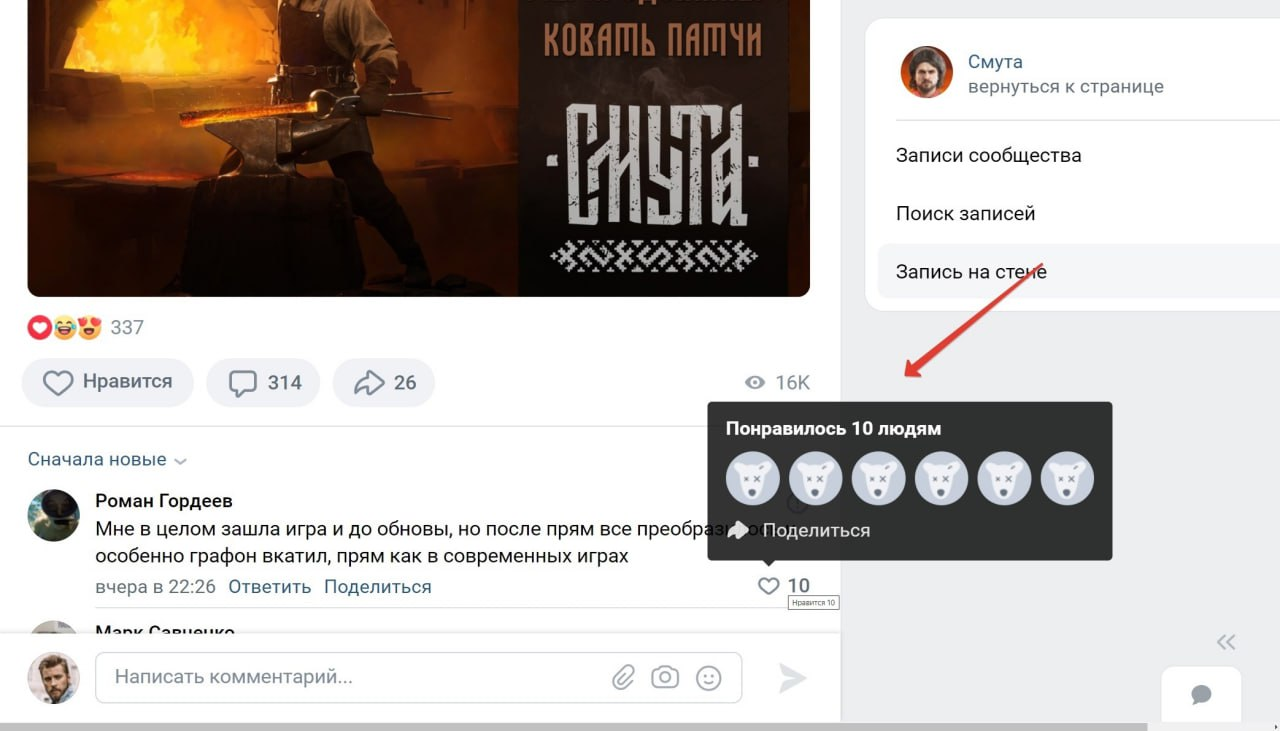Share the post via arrow with 26
The height and width of the screenshot is (731, 1280).
pyautogui.click(x=383, y=382)
